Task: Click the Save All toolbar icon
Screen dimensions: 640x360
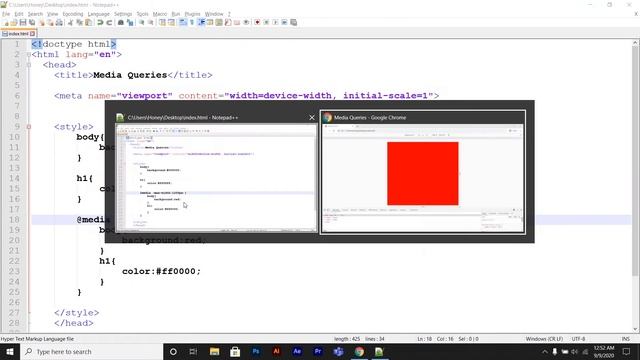Action: tap(32, 22)
